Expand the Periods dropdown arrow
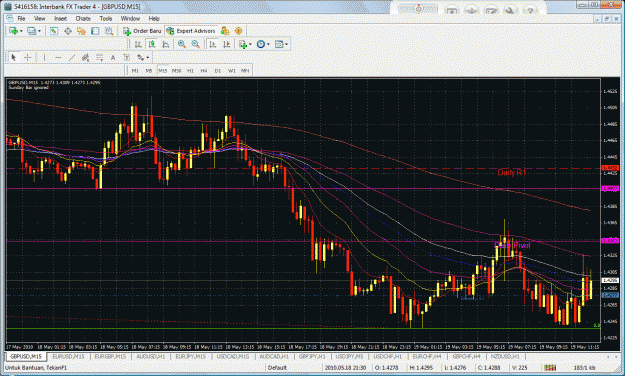The image size is (625, 376). click(x=269, y=44)
